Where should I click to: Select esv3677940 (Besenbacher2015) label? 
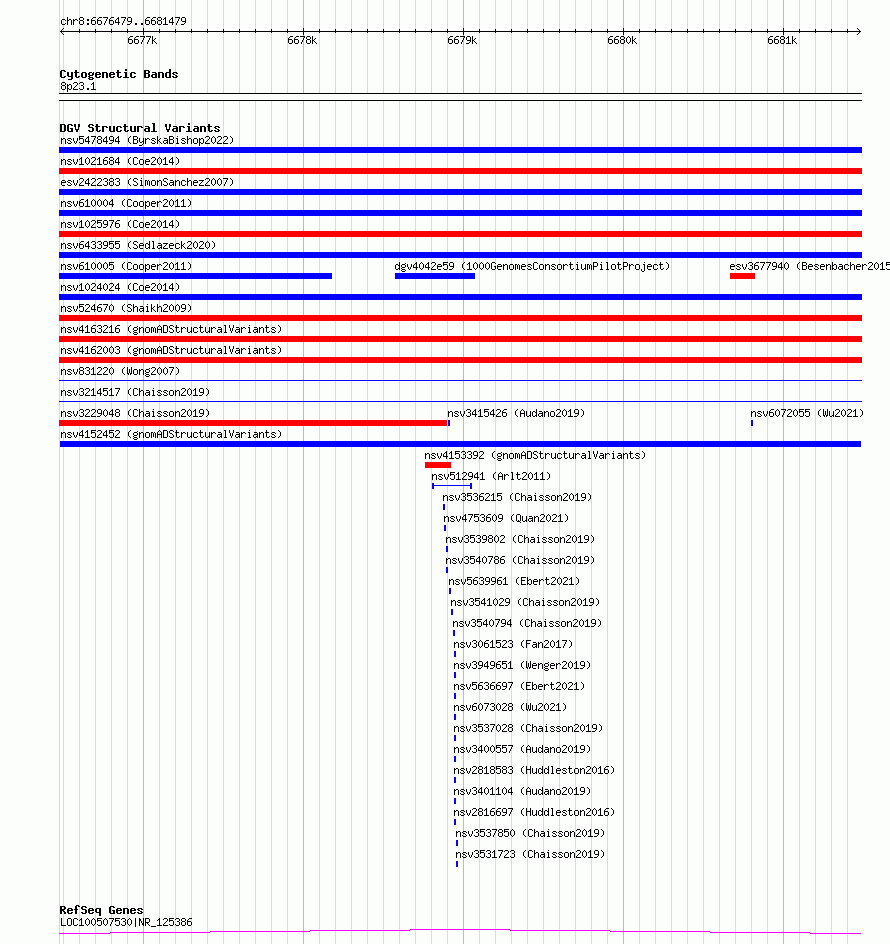point(809,266)
